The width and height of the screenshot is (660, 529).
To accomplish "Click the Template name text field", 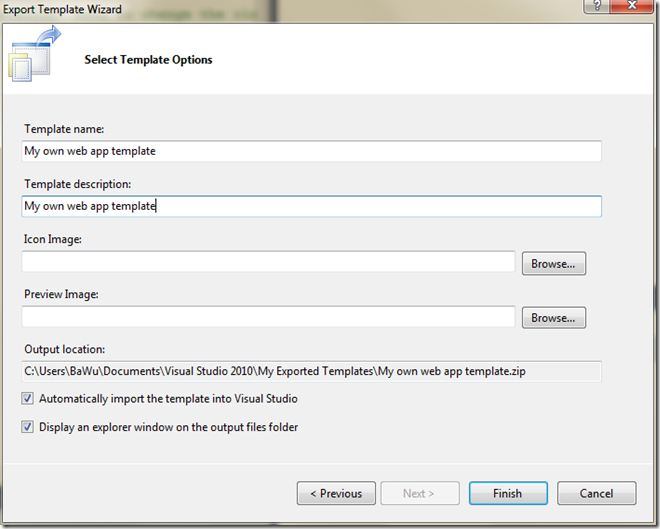I will [311, 151].
